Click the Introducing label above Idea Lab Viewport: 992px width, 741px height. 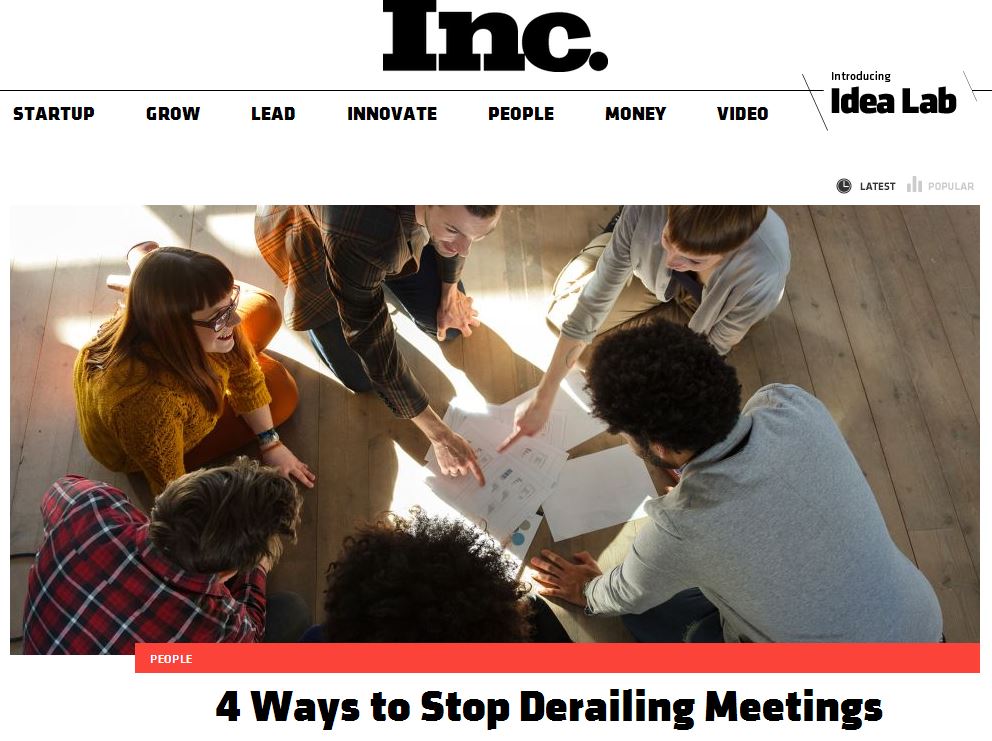pos(860,76)
